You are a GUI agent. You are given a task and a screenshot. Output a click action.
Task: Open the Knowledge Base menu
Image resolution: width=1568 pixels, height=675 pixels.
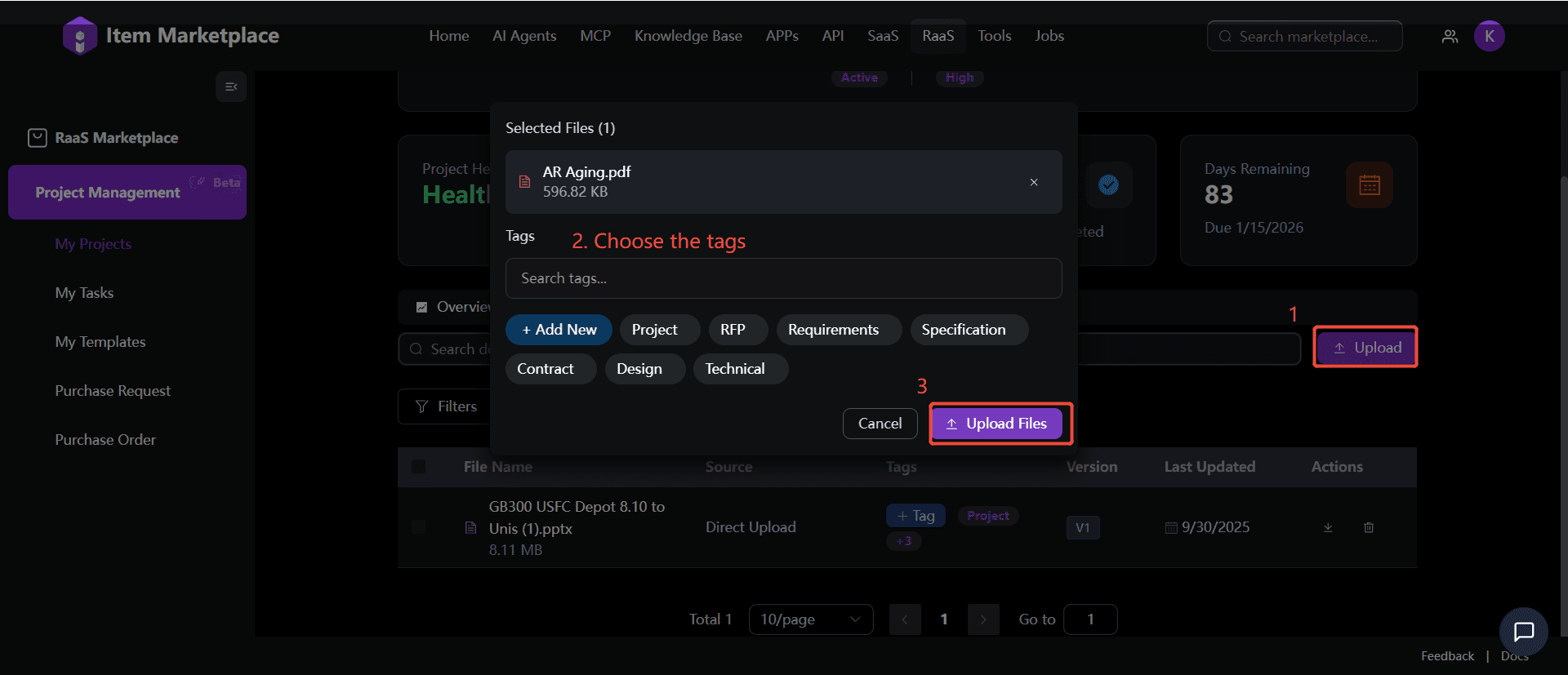(688, 36)
